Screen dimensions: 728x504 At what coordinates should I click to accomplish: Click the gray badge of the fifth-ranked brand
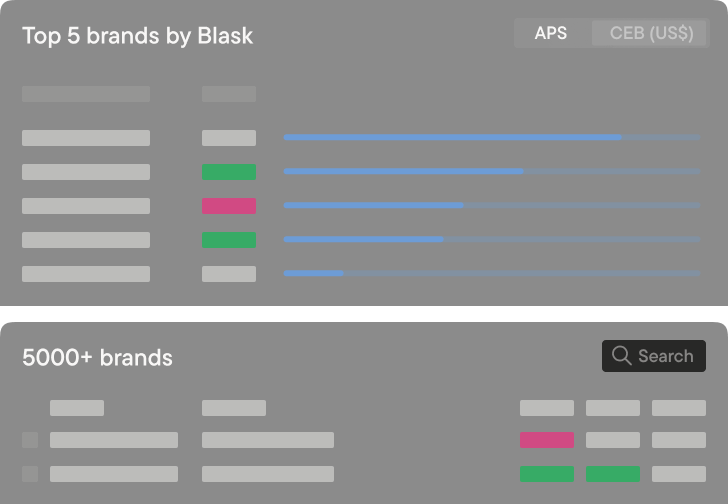[x=229, y=274]
